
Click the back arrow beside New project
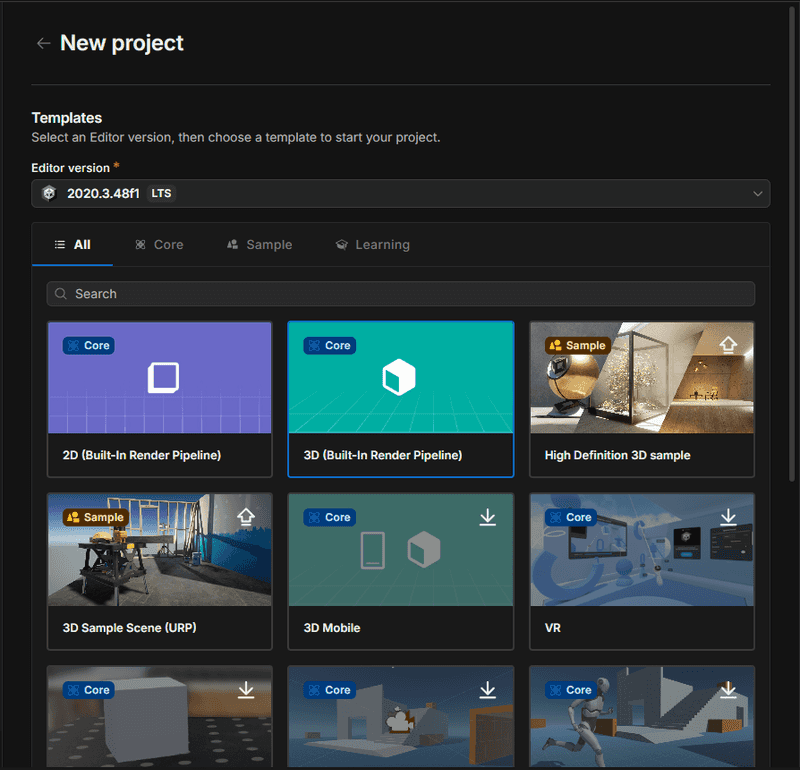(43, 44)
